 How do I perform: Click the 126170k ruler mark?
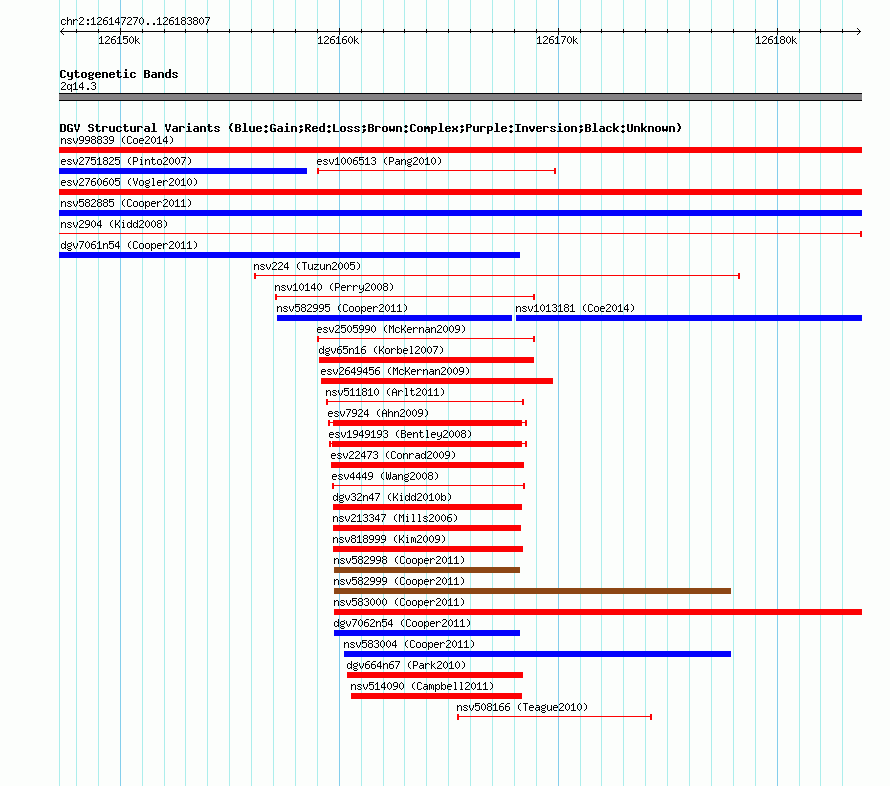click(x=557, y=40)
